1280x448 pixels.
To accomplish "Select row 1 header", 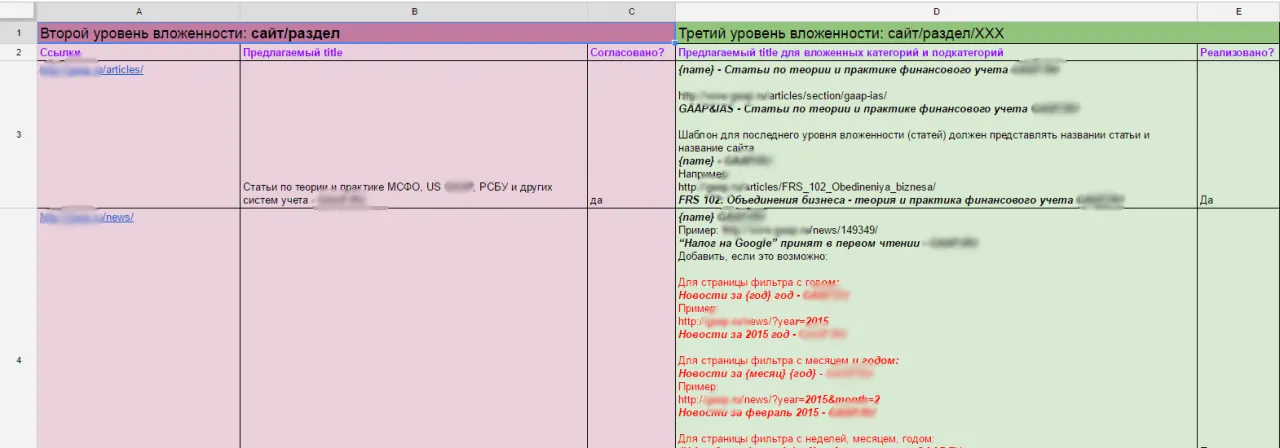I will [18, 33].
